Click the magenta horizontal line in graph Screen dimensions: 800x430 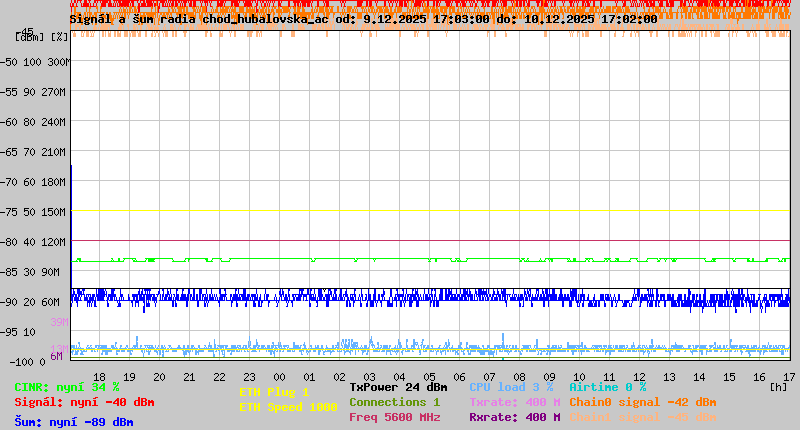(430, 240)
